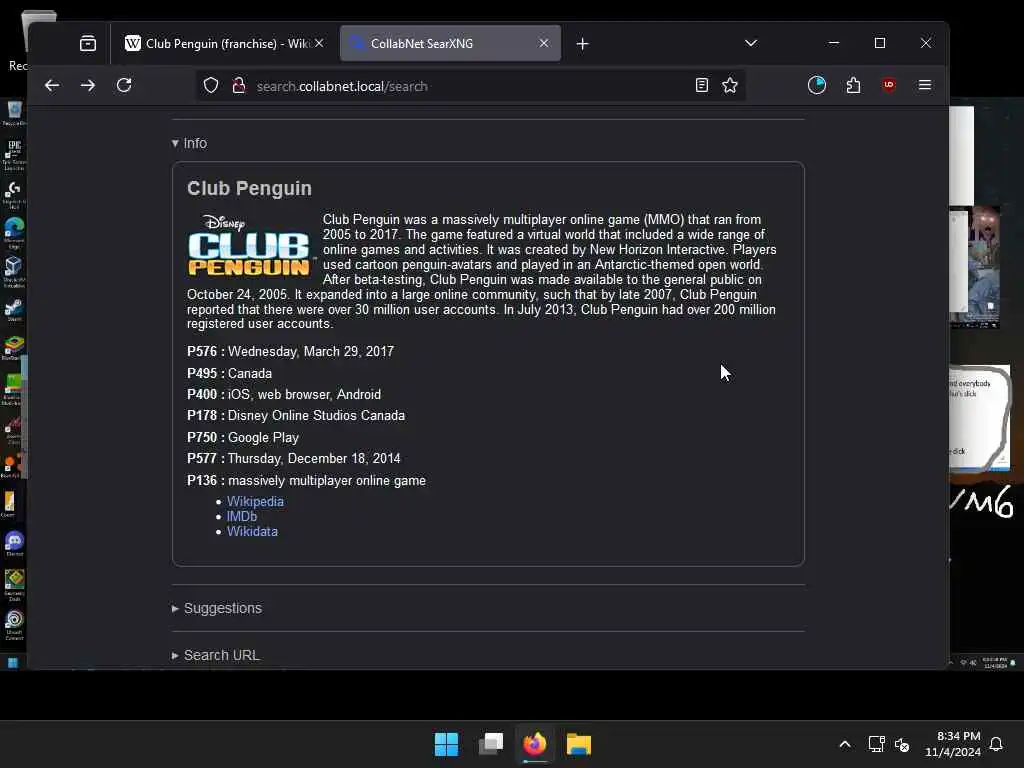This screenshot has height=768, width=1024.
Task: Expand the Suggestions section
Action: point(217,608)
